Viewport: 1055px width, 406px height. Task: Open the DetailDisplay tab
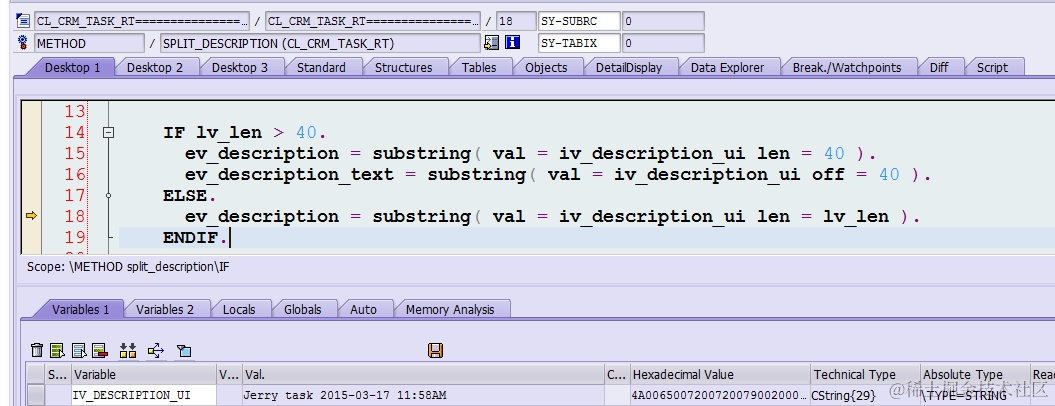[x=629, y=67]
